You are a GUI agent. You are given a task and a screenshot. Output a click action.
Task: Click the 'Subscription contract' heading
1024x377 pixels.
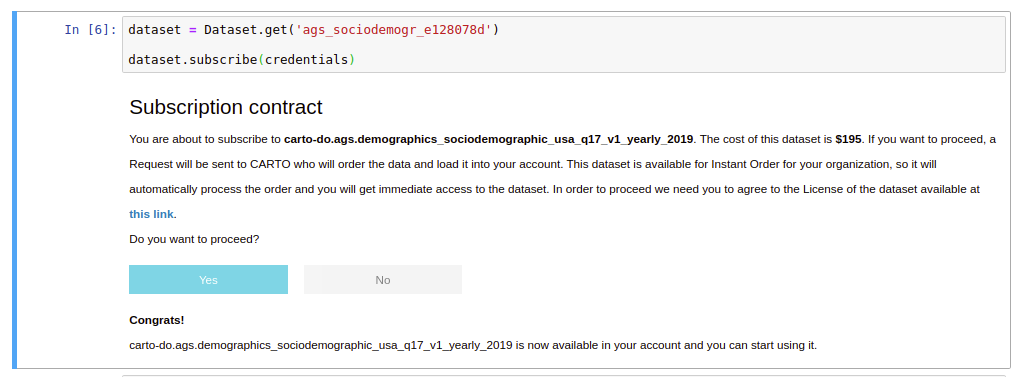[x=226, y=107]
